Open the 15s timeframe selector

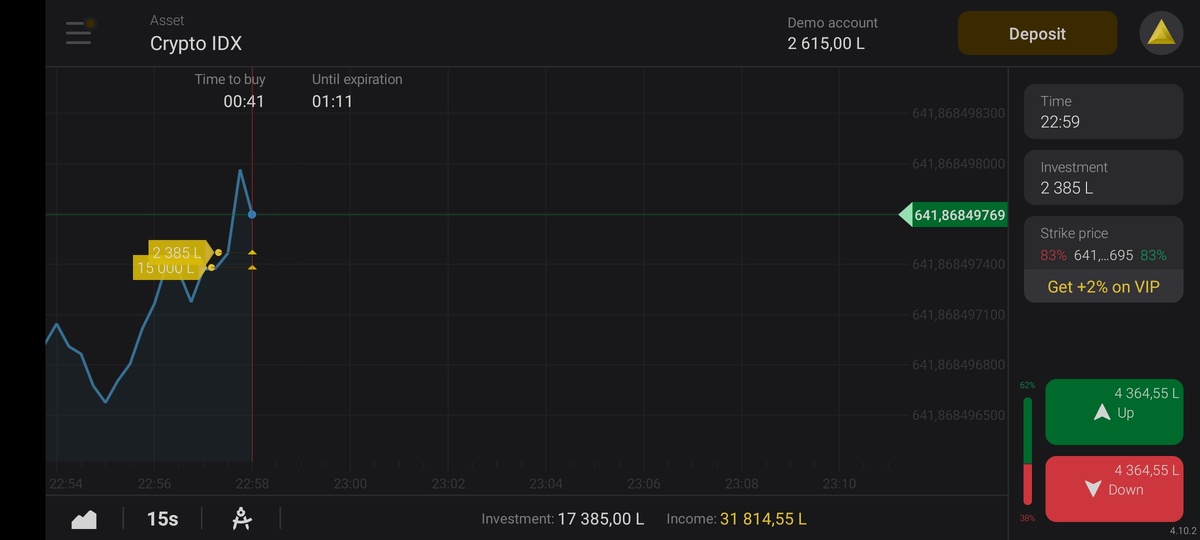click(x=162, y=519)
